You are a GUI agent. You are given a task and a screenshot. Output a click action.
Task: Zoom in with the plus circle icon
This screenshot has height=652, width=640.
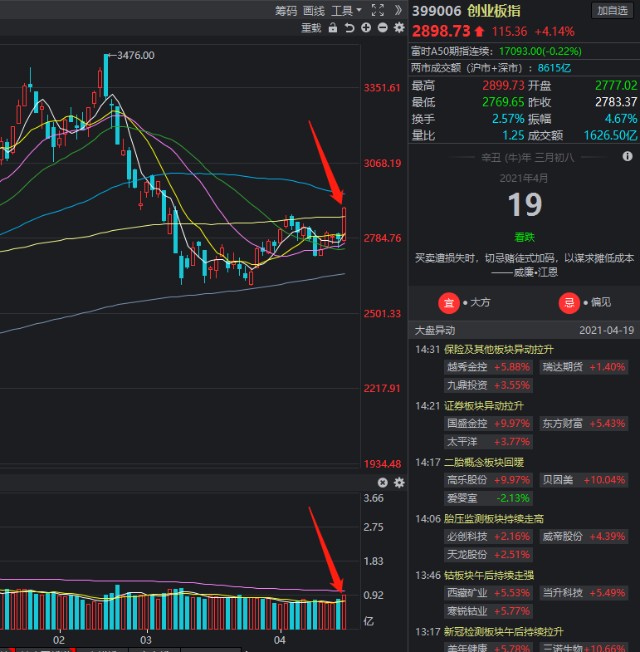pyautogui.click(x=366, y=28)
